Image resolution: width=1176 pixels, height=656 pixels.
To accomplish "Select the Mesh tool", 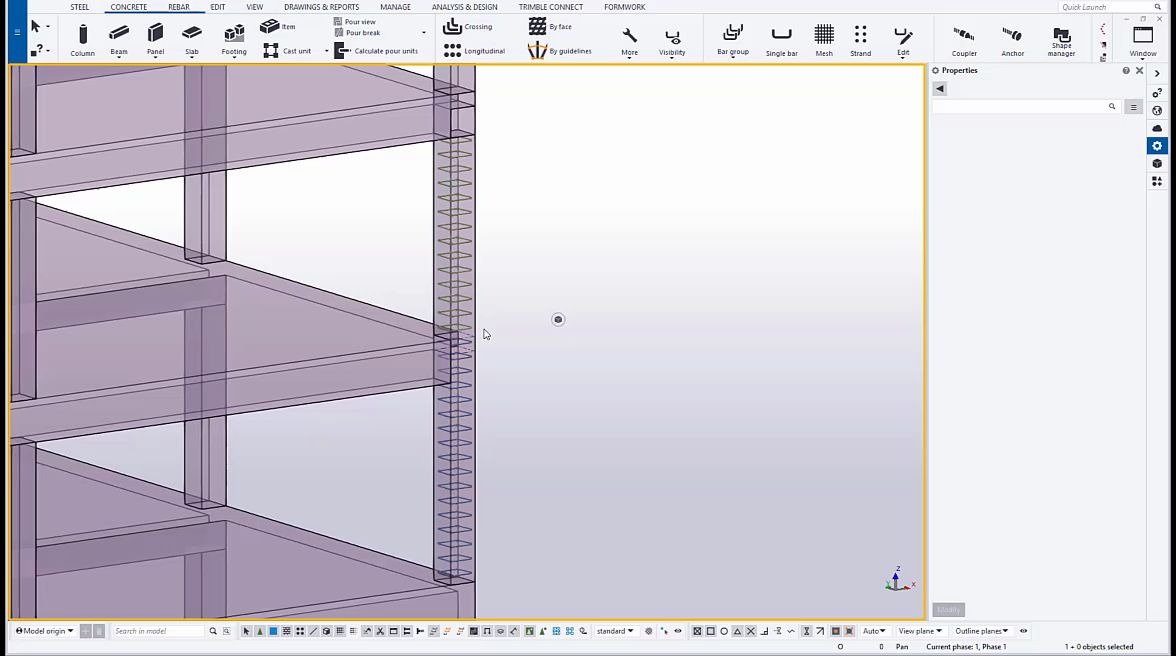I will 824,41.
